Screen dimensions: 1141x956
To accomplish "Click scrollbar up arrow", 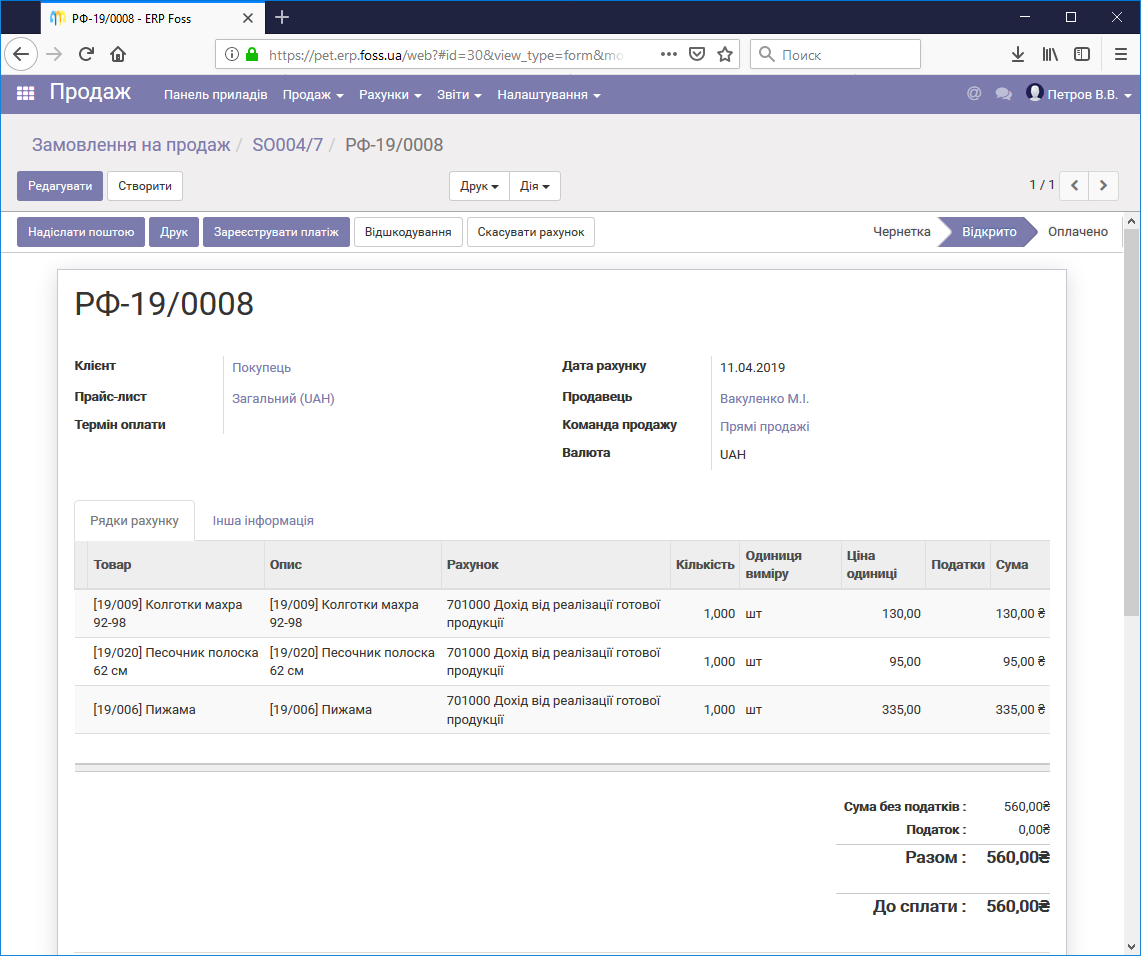I will (x=1131, y=221).
